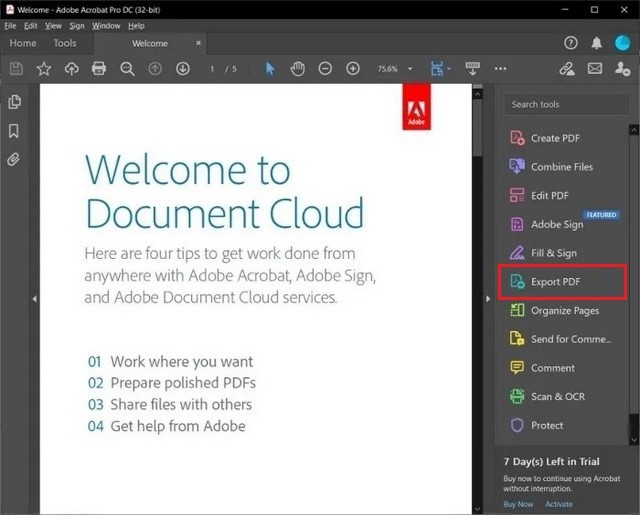Open the user profile avatar
The width and height of the screenshot is (640, 515).
click(622, 43)
